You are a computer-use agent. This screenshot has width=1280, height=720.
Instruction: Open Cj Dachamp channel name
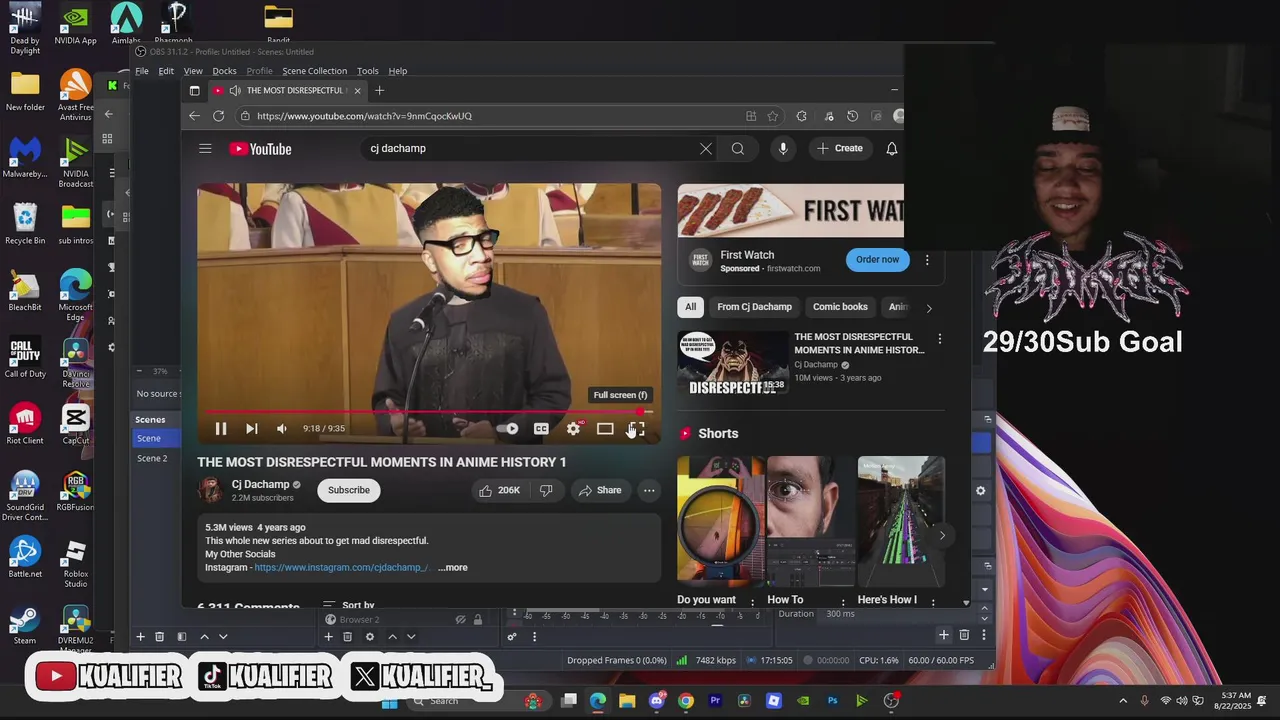tap(260, 484)
